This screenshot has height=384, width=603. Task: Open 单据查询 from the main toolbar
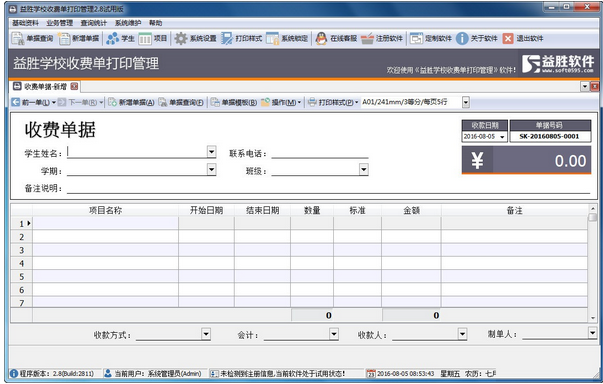click(x=18, y=38)
